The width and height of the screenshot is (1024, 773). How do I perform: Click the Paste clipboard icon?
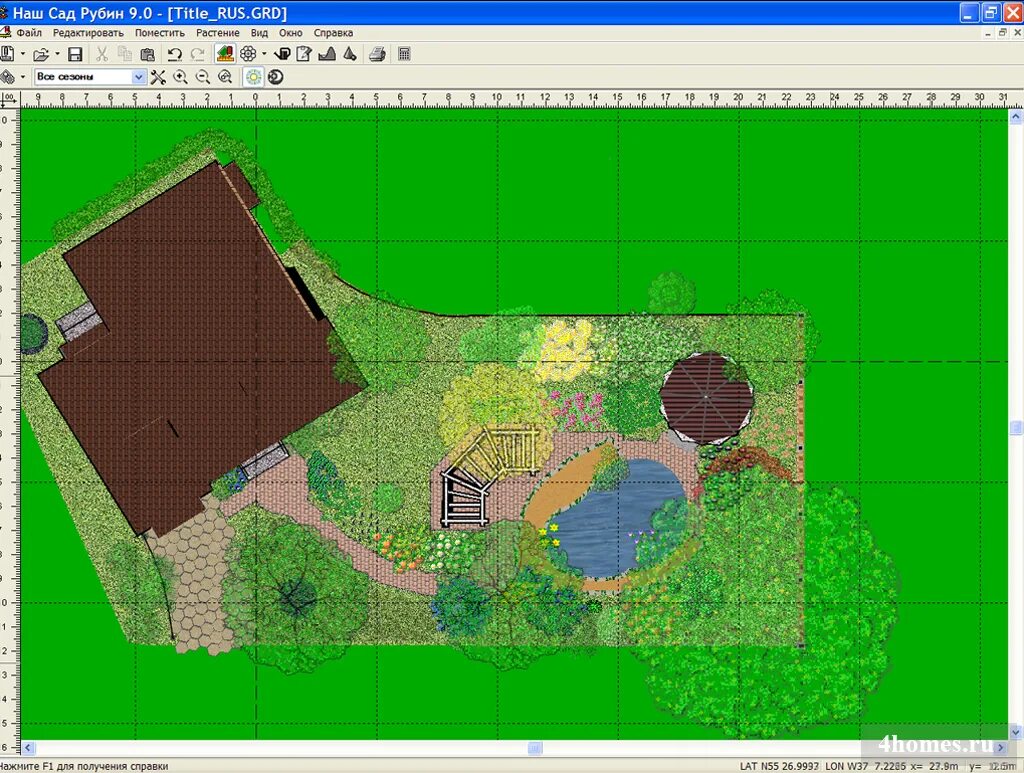tap(147, 54)
